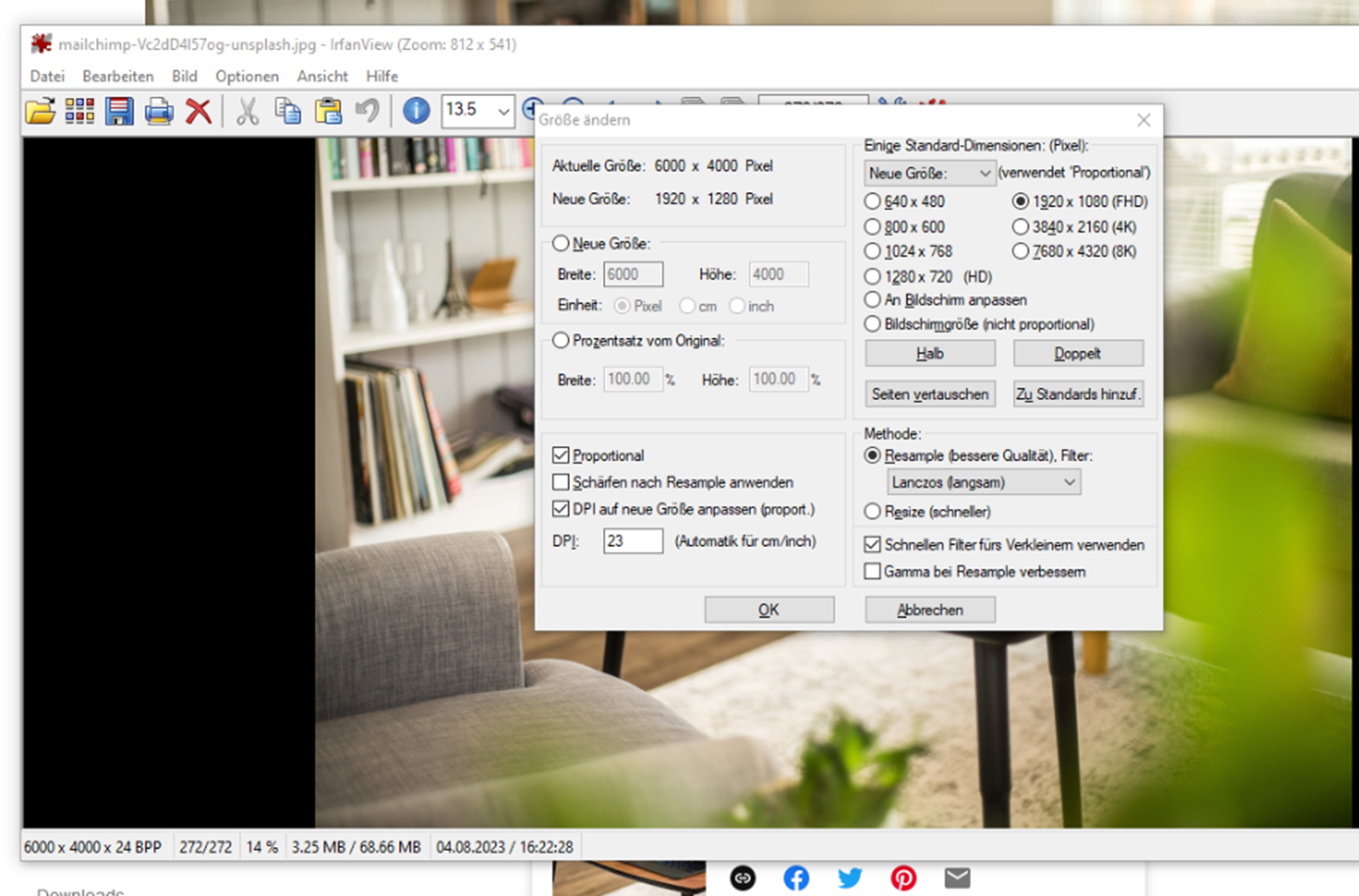Click into the DPI input field
This screenshot has height=896, width=1359.
click(631, 541)
